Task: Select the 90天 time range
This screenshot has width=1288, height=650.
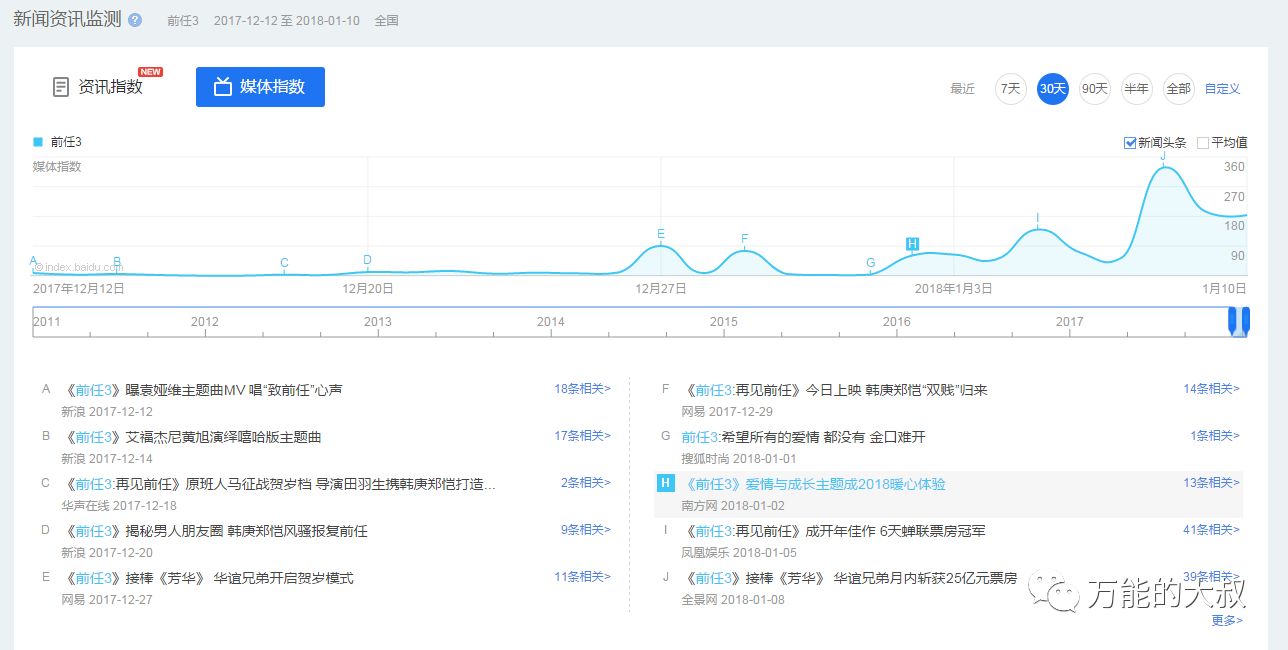Action: (1095, 89)
